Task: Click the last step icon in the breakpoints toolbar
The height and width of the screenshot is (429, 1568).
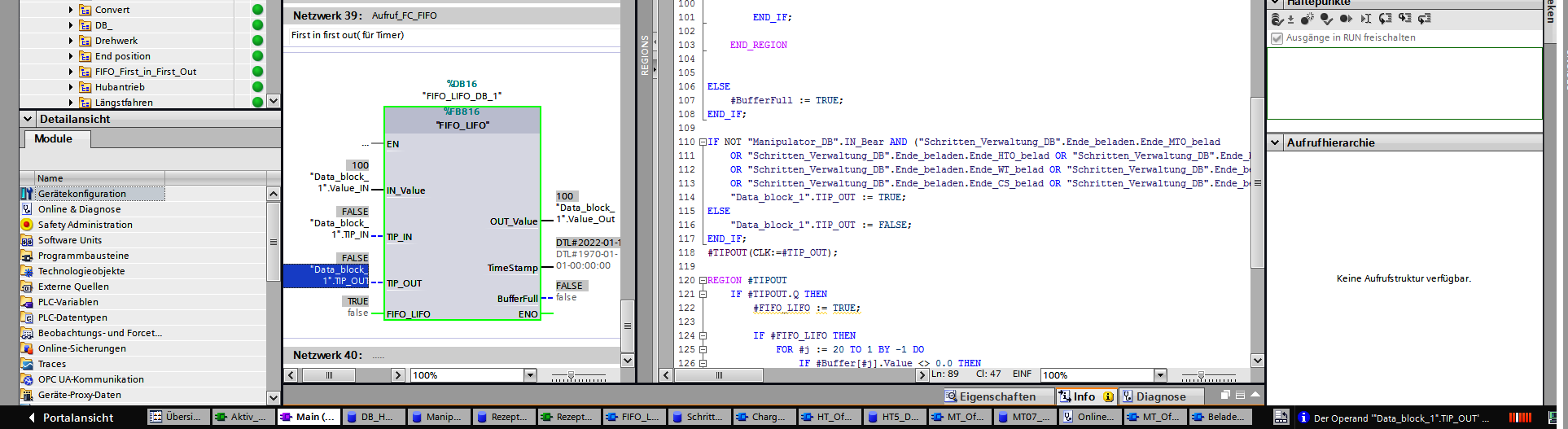Action: coord(1425,19)
